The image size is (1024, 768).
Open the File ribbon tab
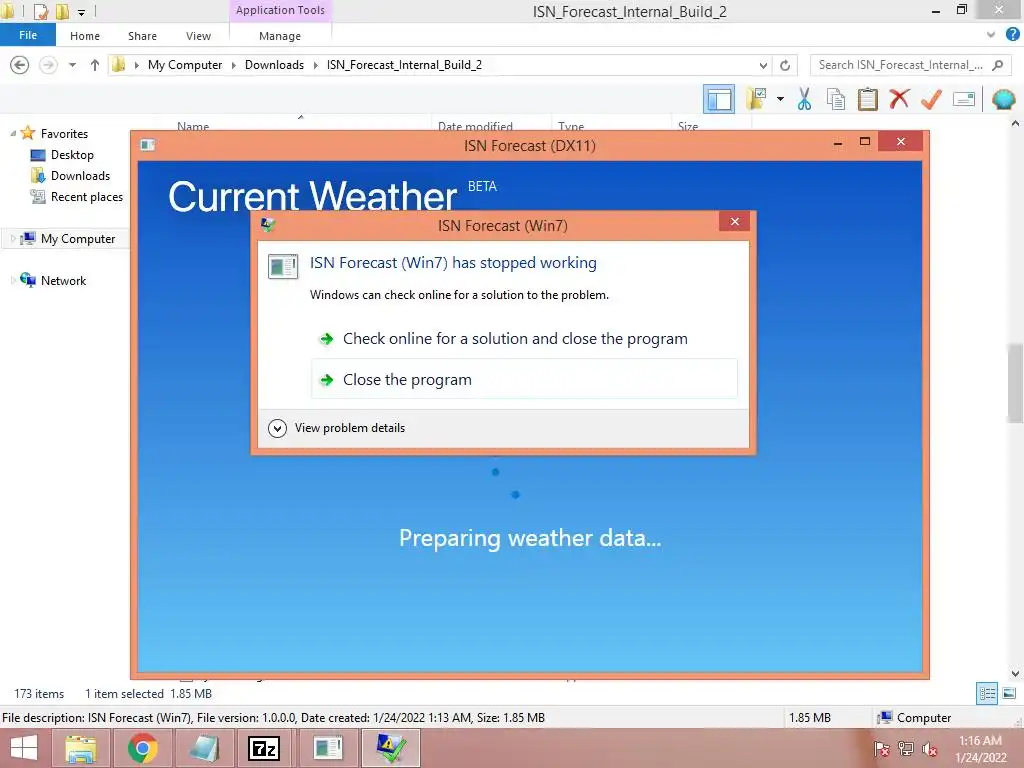point(28,35)
